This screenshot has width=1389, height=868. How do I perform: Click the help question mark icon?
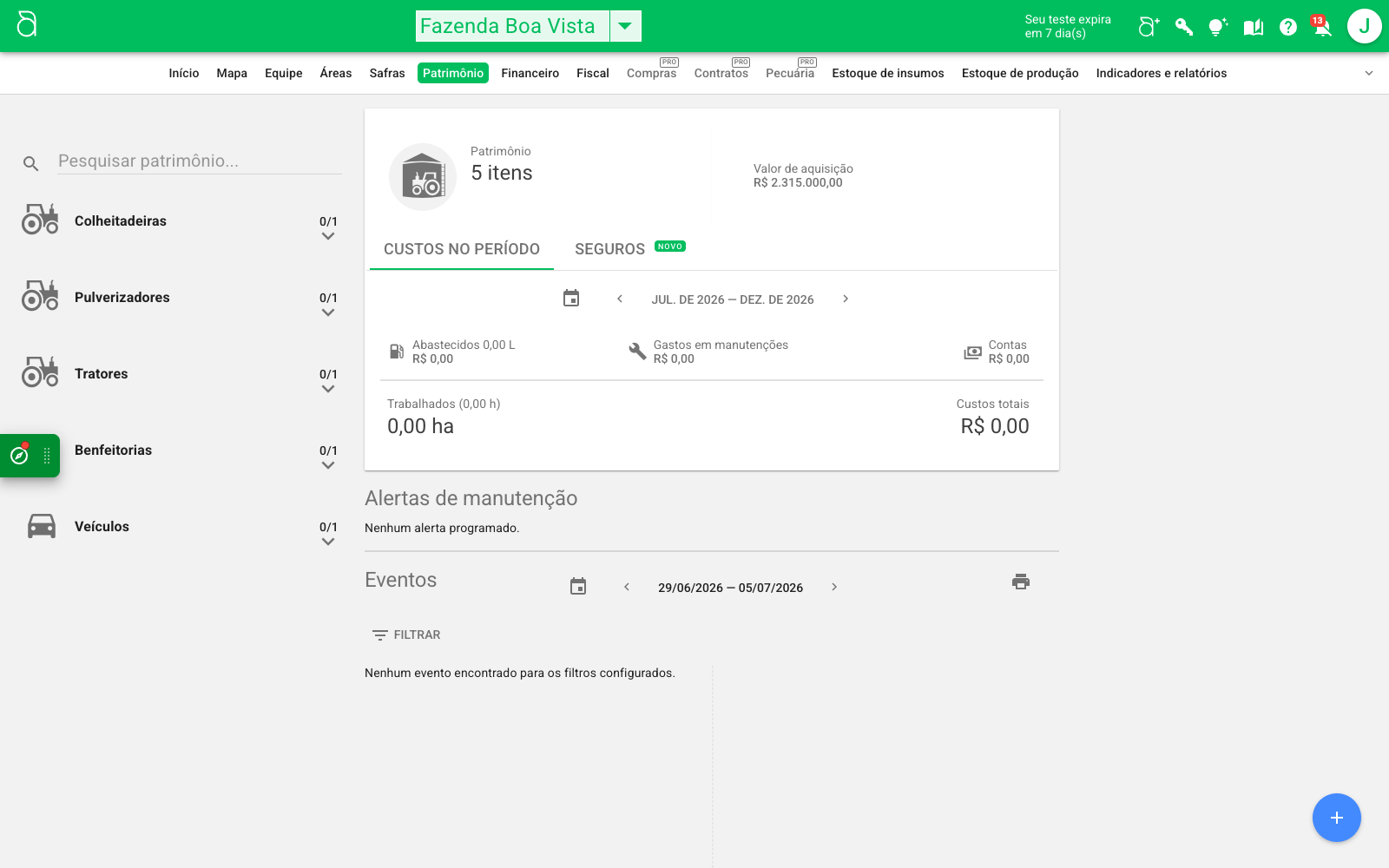(x=1288, y=27)
